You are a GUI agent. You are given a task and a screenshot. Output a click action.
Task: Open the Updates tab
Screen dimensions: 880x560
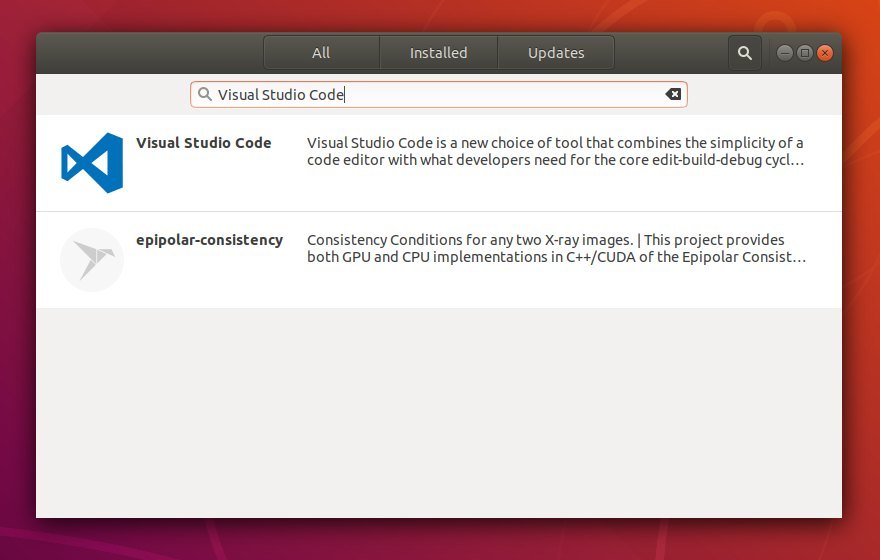point(556,53)
